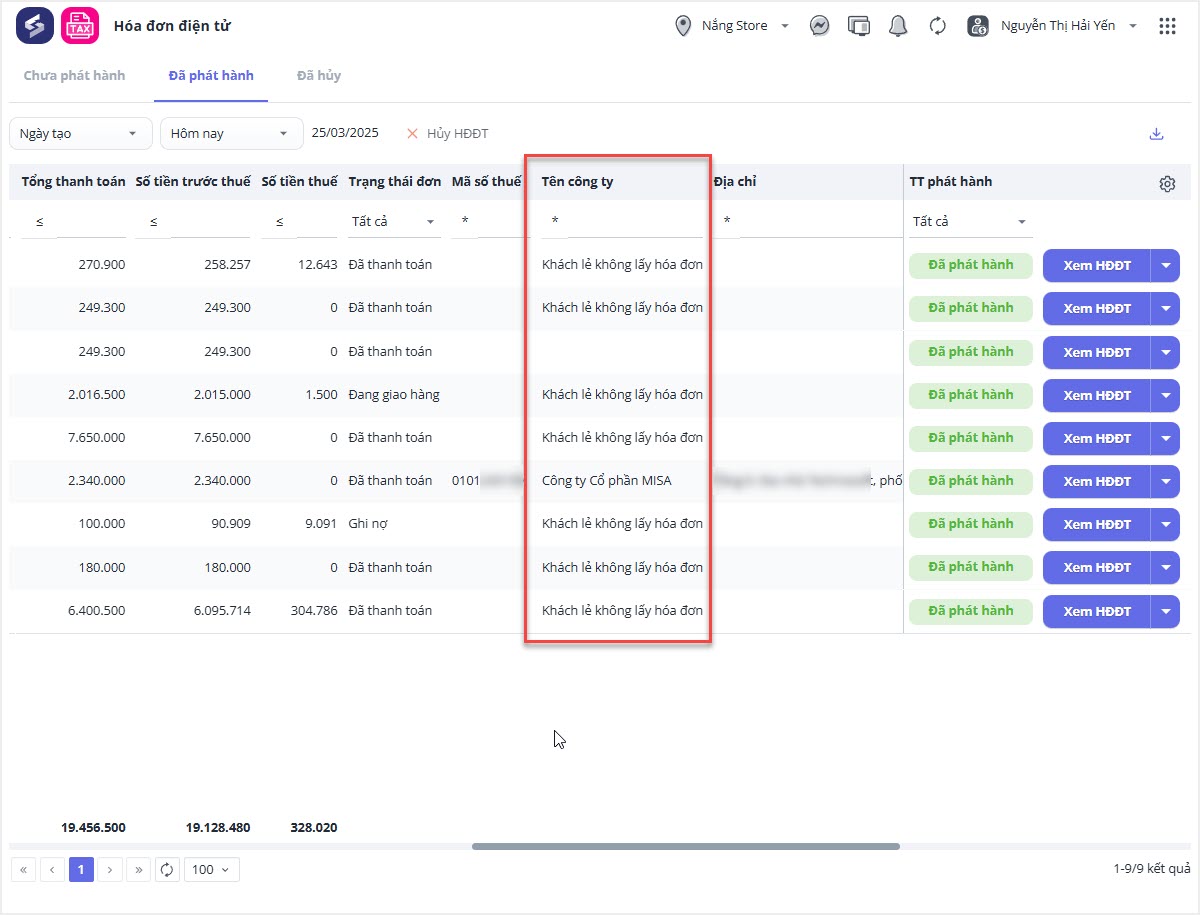
Task: Switch to Đã hủy tab
Action: click(319, 76)
